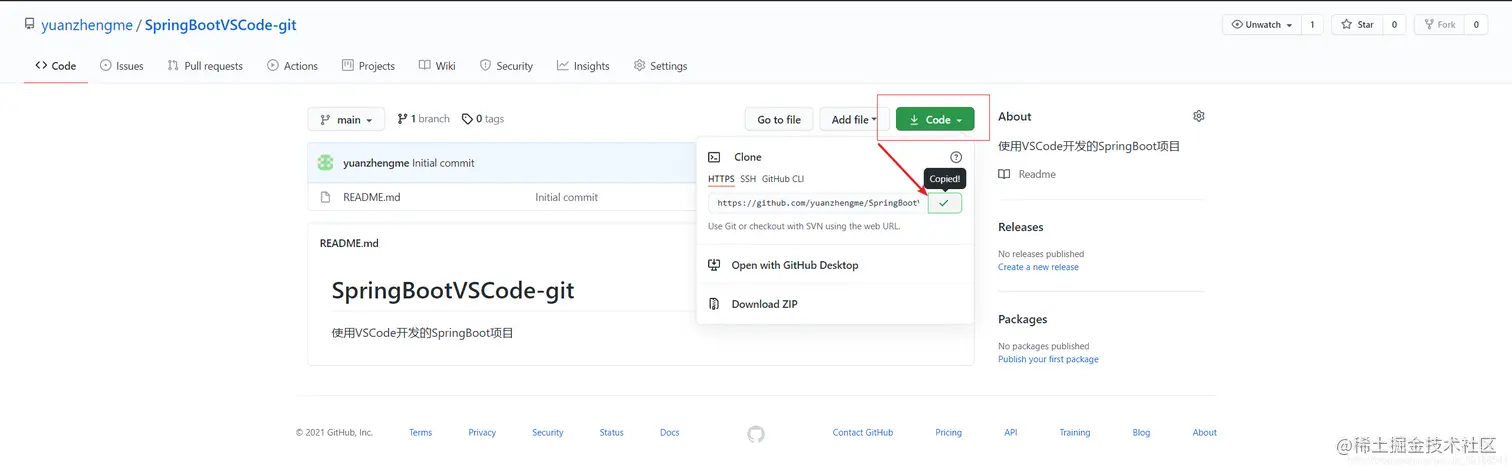Screen dimensions: 1512x471
Task: Open the Readme link in About
Action: click(1027, 174)
